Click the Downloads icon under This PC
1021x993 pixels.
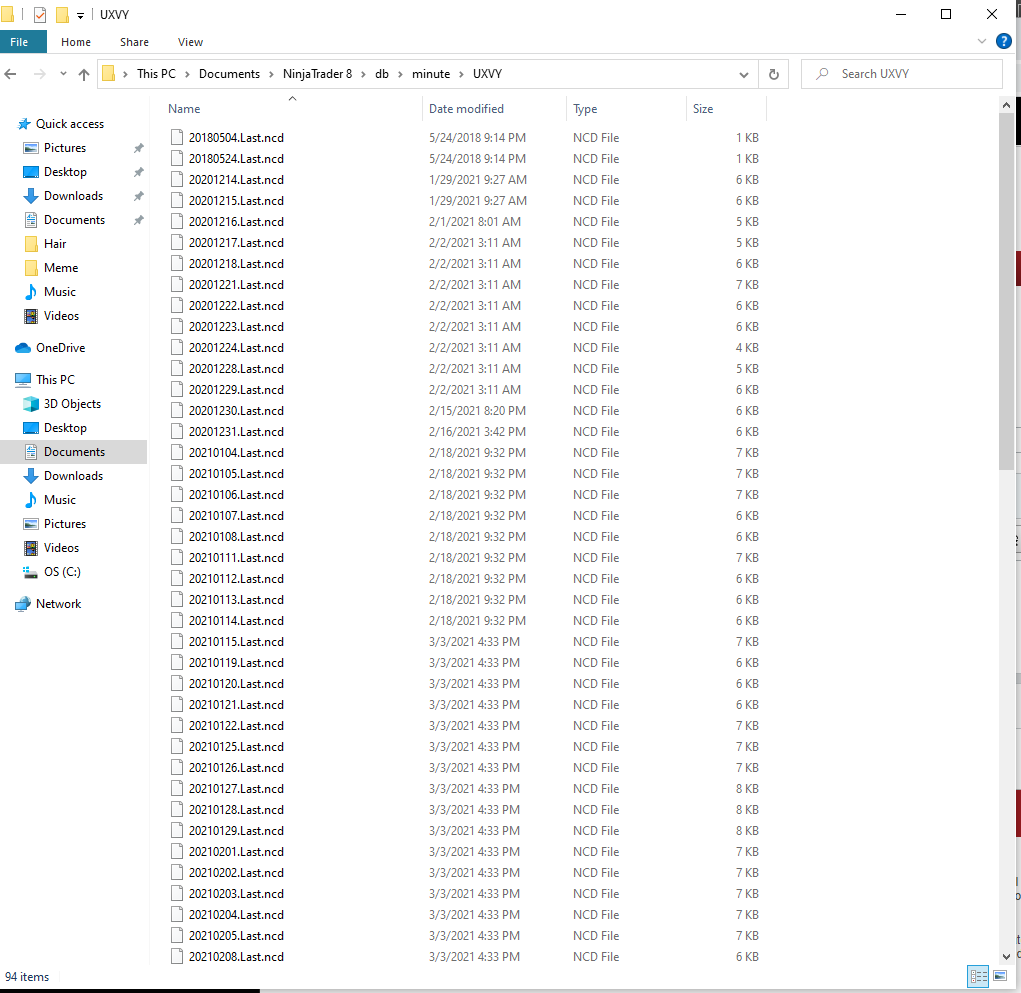(31, 476)
